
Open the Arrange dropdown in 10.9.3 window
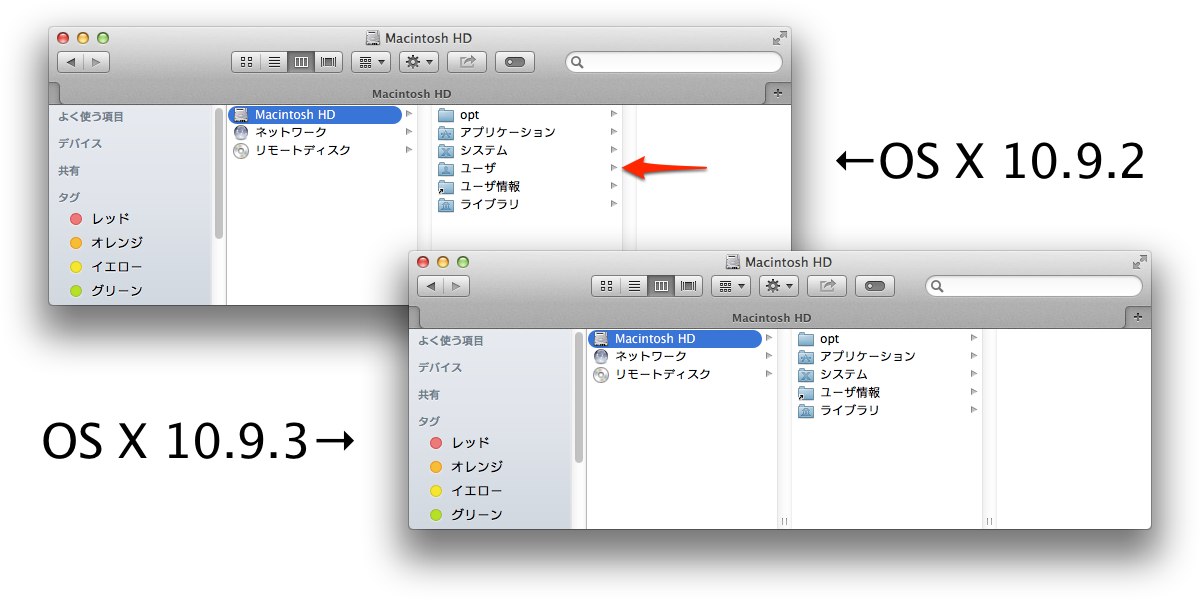point(730,286)
